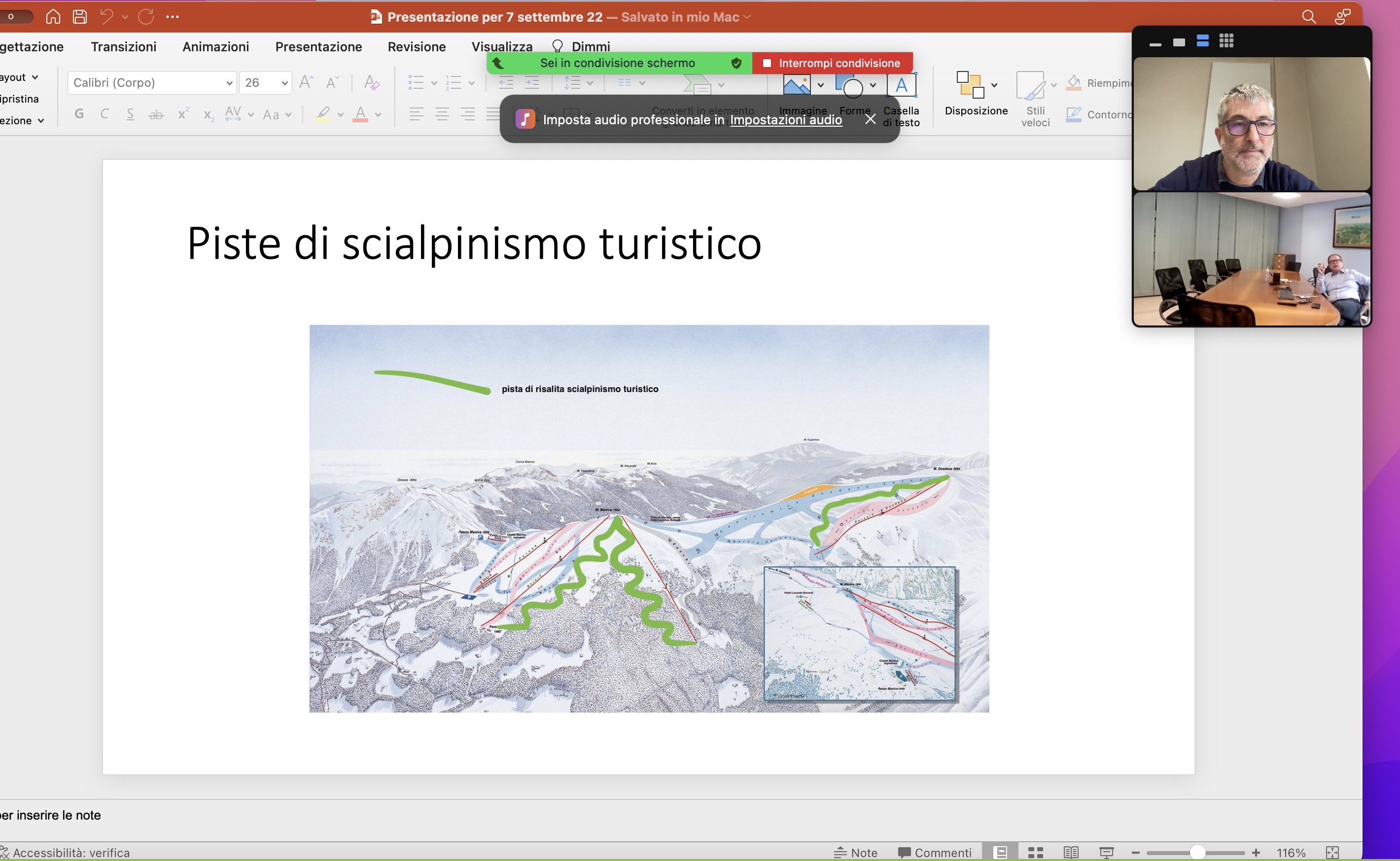1400x861 pixels.
Task: Undo the last action
Action: (106, 16)
